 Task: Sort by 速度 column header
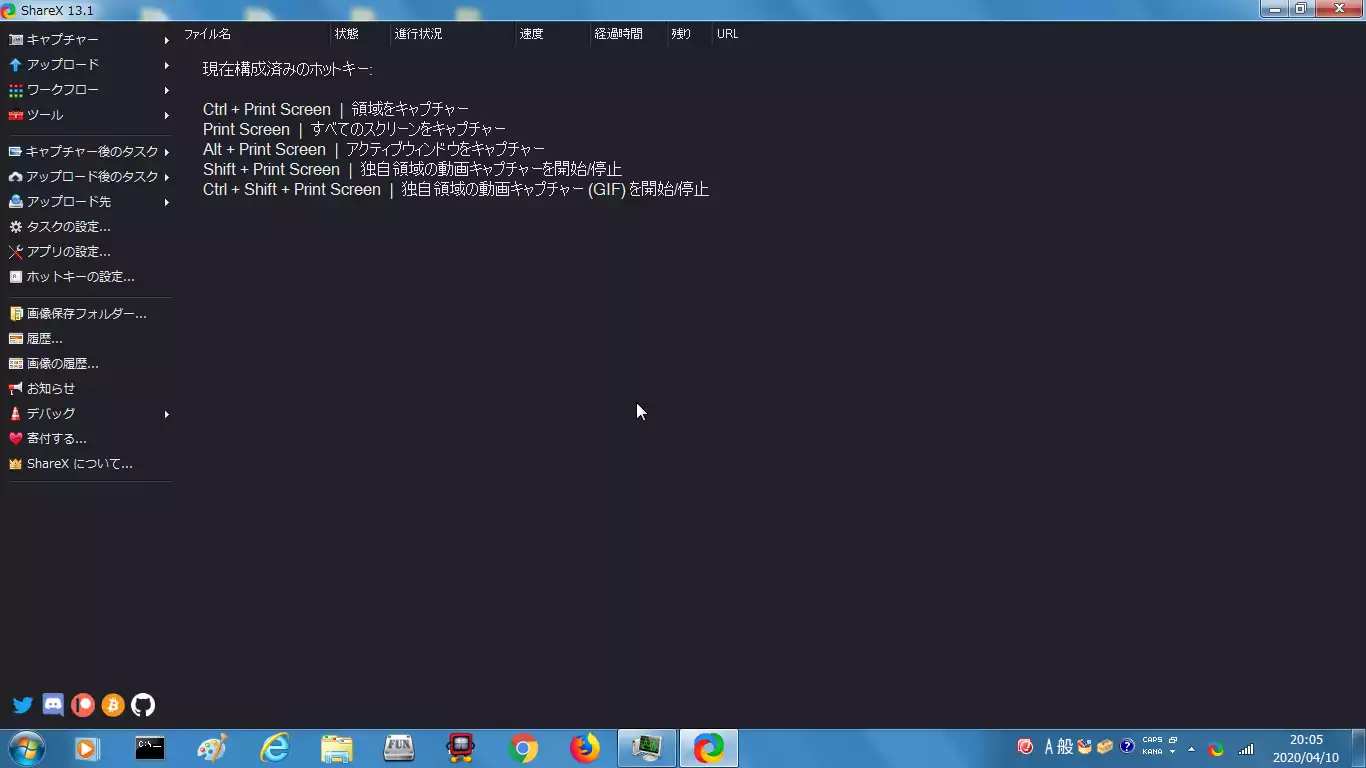pyautogui.click(x=552, y=34)
